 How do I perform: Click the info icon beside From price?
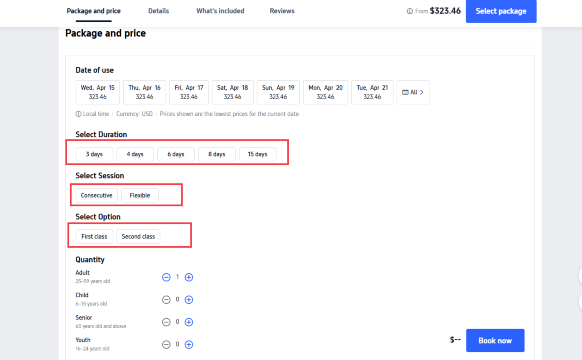409,11
